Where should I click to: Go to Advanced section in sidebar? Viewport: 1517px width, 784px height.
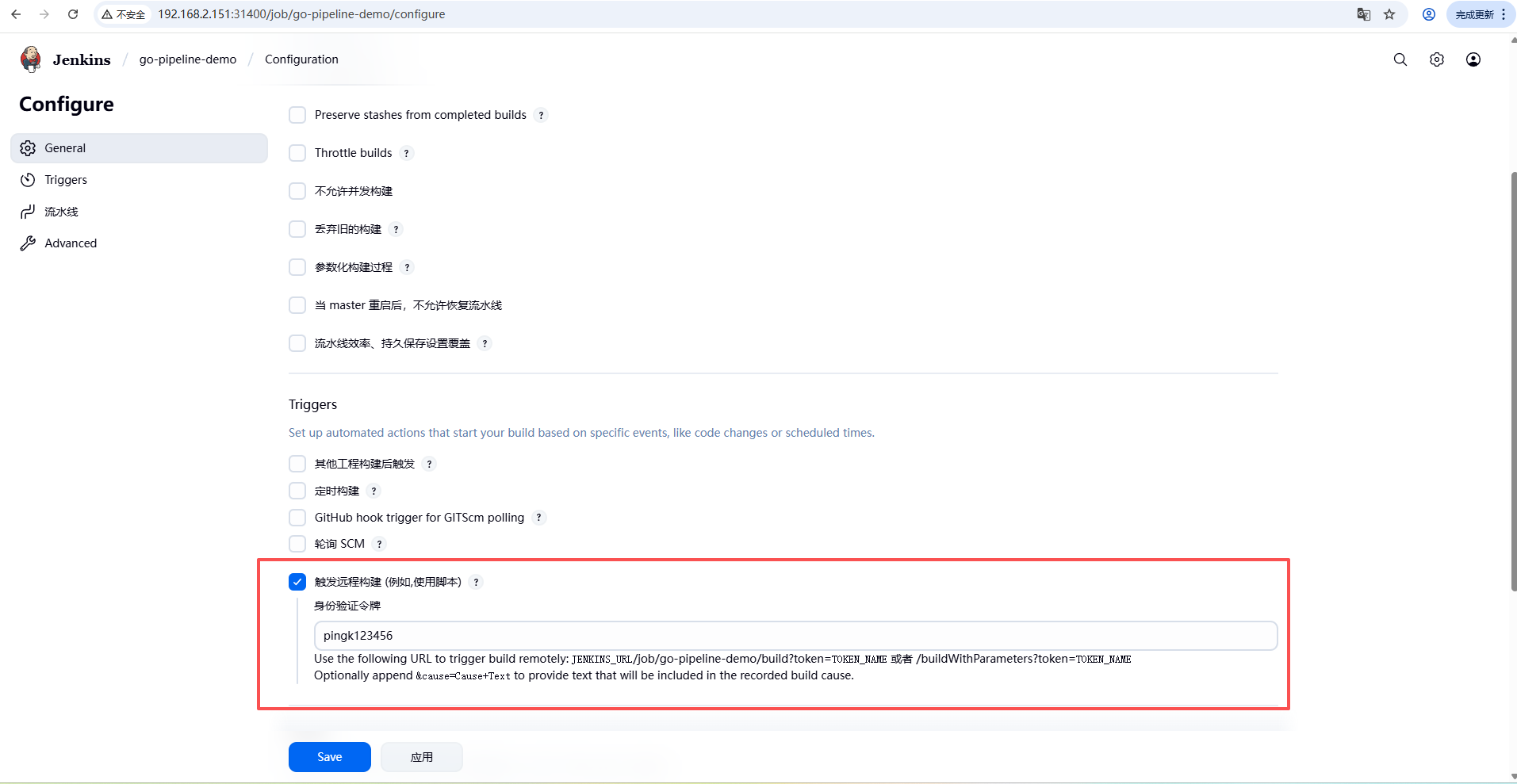(x=71, y=243)
